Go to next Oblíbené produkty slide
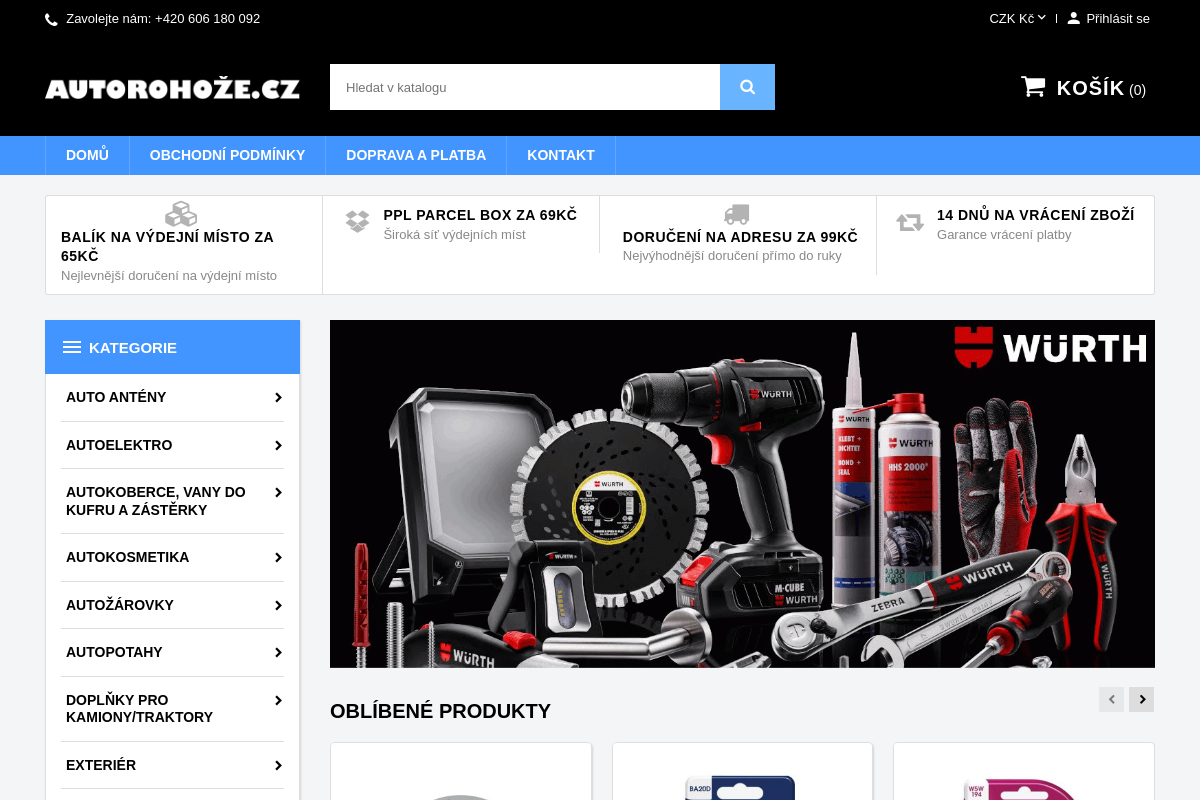 click(x=1141, y=699)
